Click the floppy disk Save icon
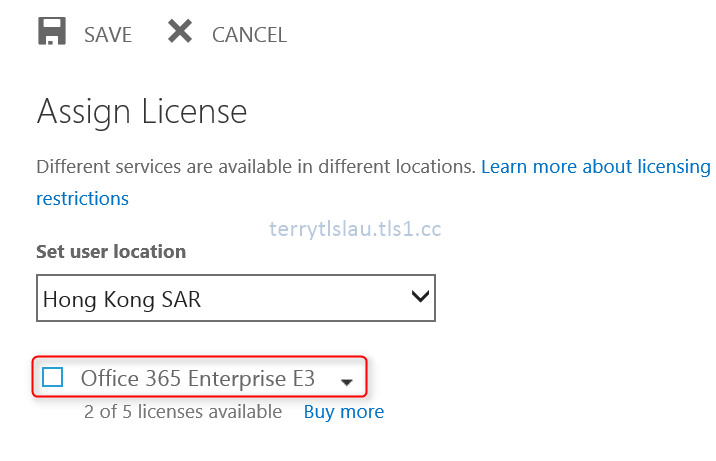Screen dimensions: 716x461 point(52,31)
